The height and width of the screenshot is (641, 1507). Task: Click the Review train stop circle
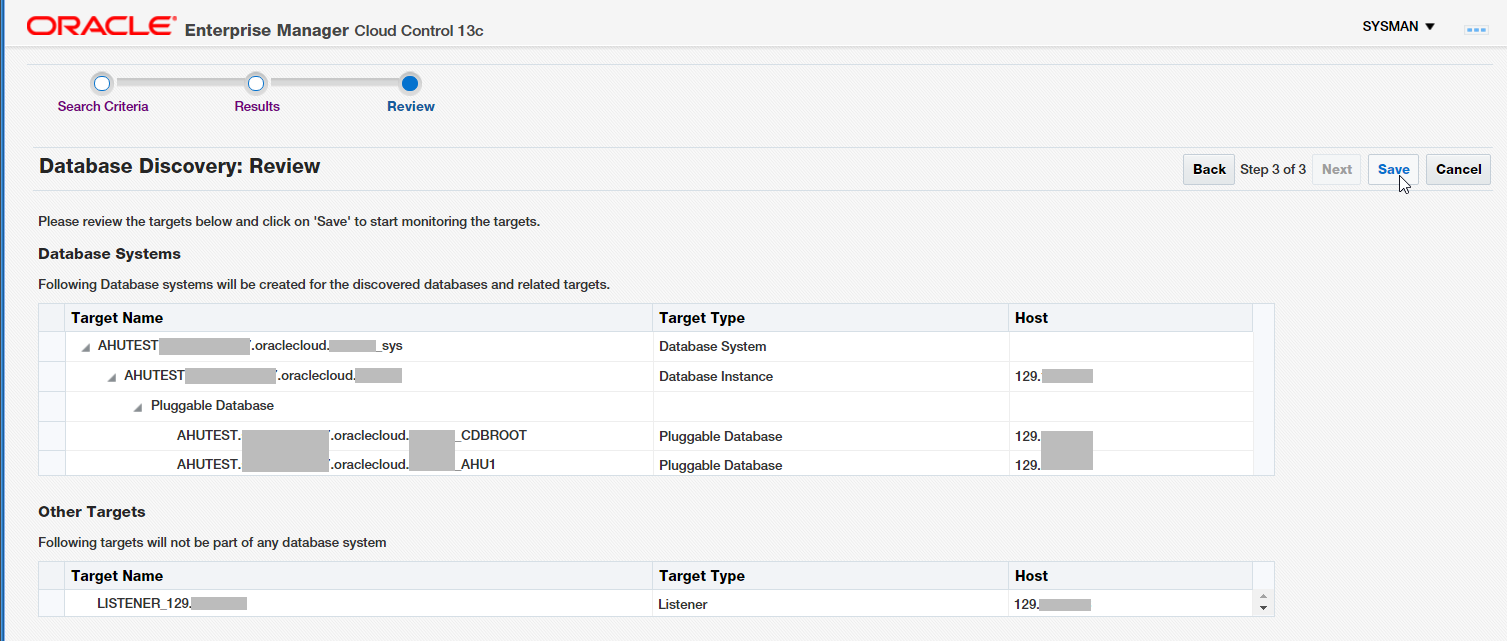click(x=410, y=83)
